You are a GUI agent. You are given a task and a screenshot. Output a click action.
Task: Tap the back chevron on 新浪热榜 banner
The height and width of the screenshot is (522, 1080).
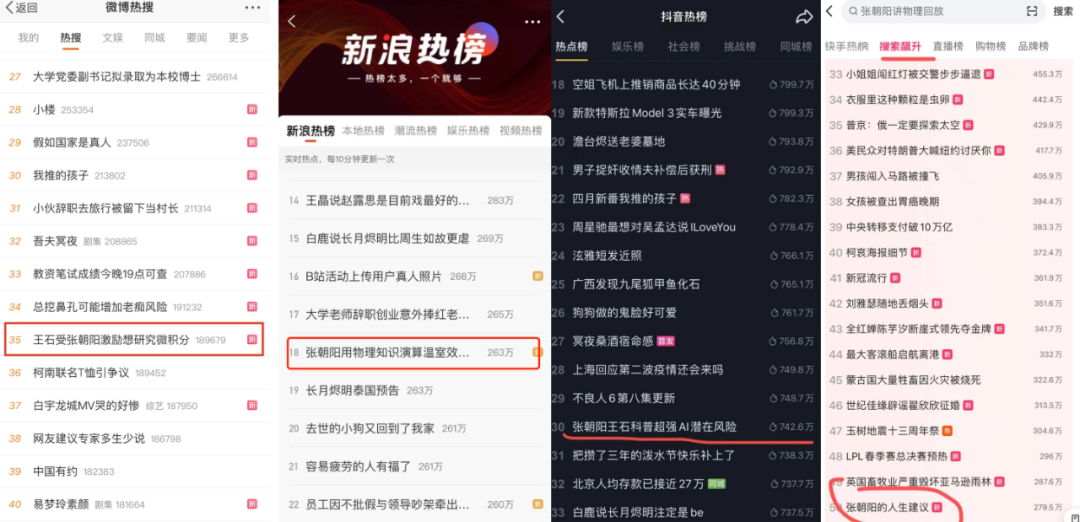[291, 21]
